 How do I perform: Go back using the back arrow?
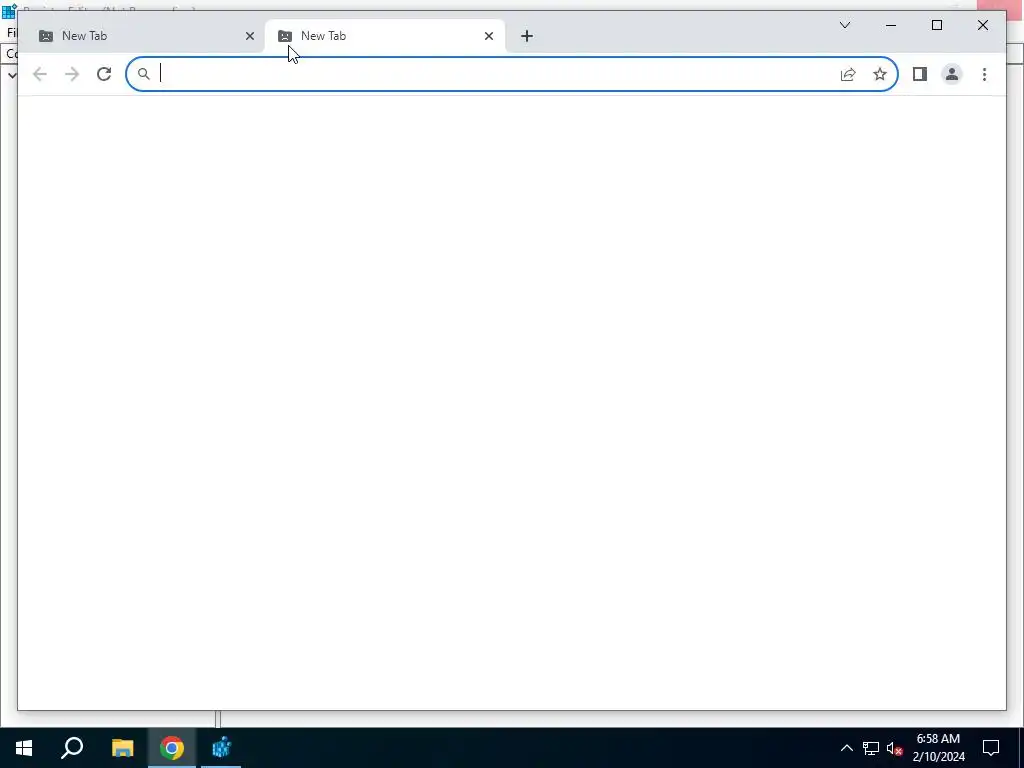point(40,74)
